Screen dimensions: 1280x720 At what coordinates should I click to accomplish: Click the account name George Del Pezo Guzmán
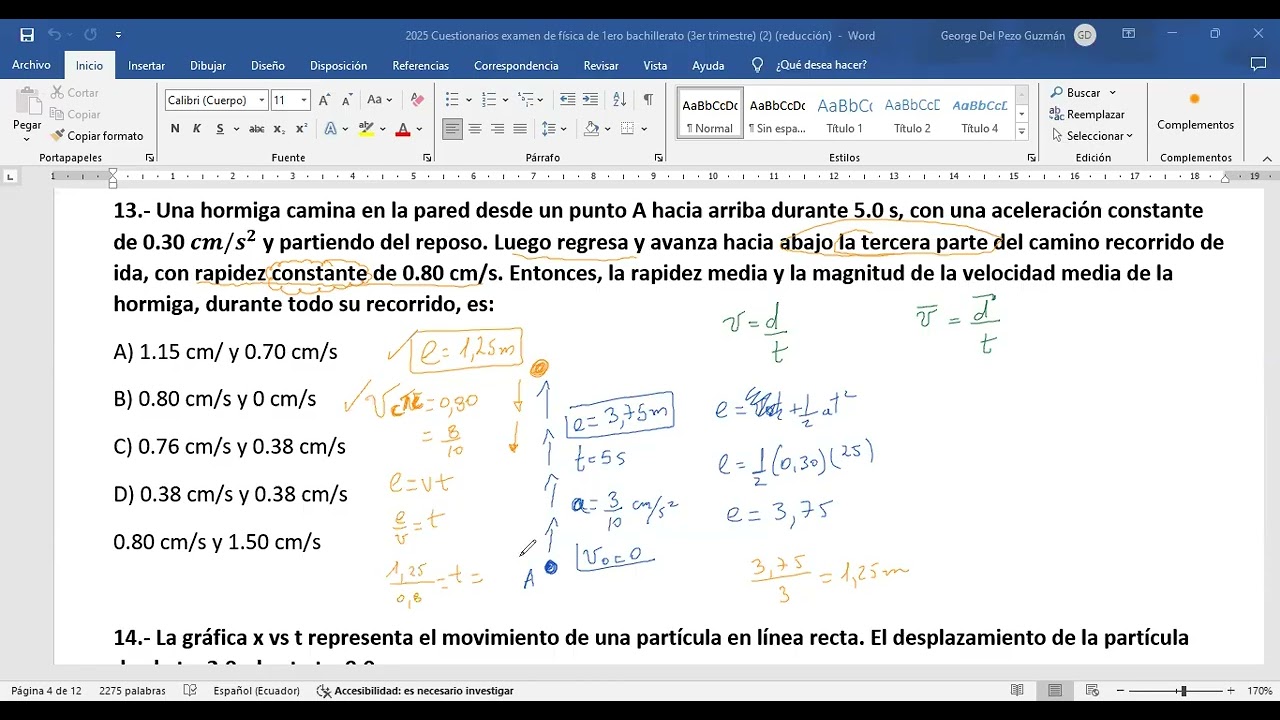(x=1002, y=35)
